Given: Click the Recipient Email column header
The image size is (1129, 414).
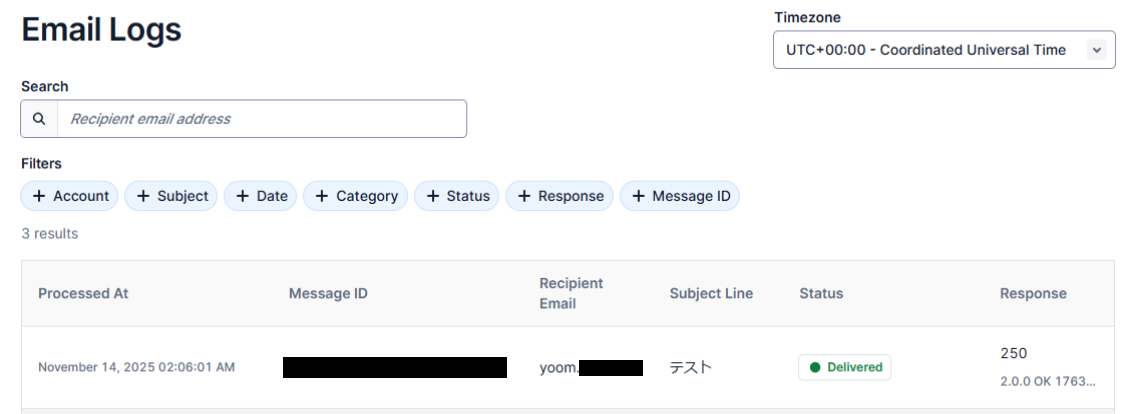Looking at the screenshot, I should 571,293.
